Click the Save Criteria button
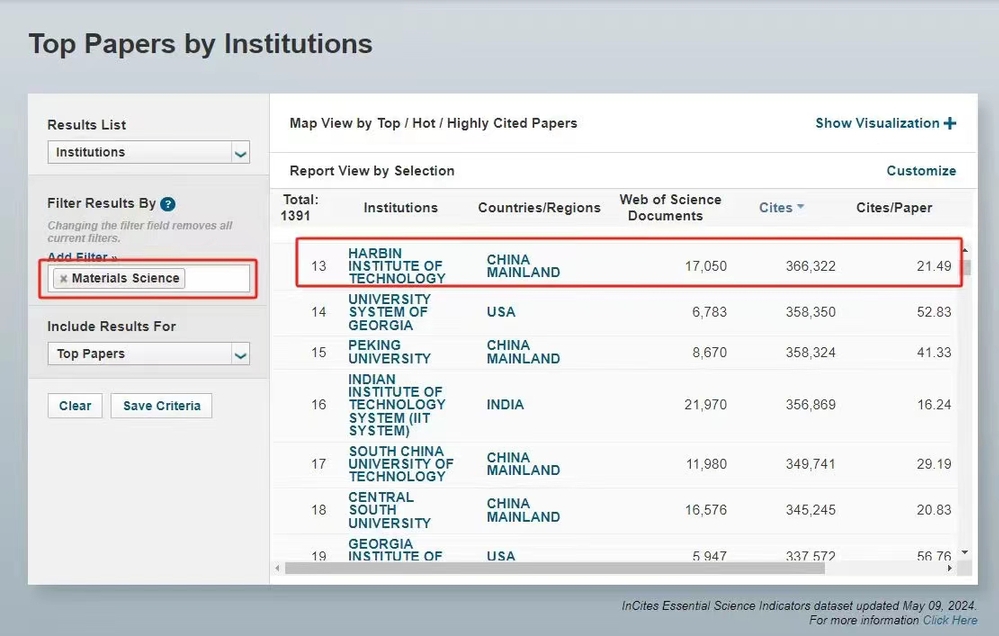Viewport: 999px width, 636px height. tap(162, 406)
